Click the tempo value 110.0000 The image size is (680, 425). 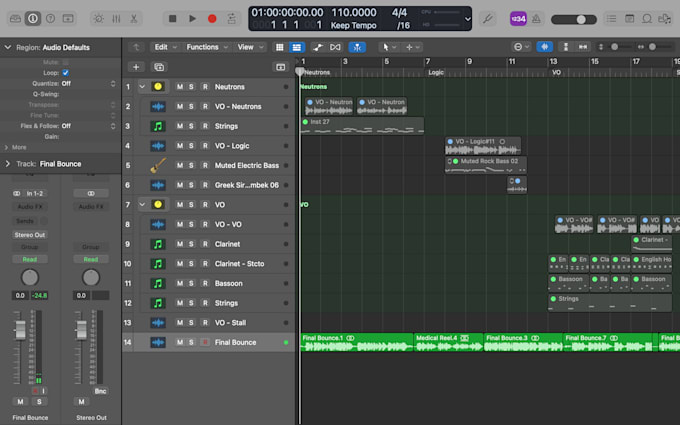coord(354,13)
